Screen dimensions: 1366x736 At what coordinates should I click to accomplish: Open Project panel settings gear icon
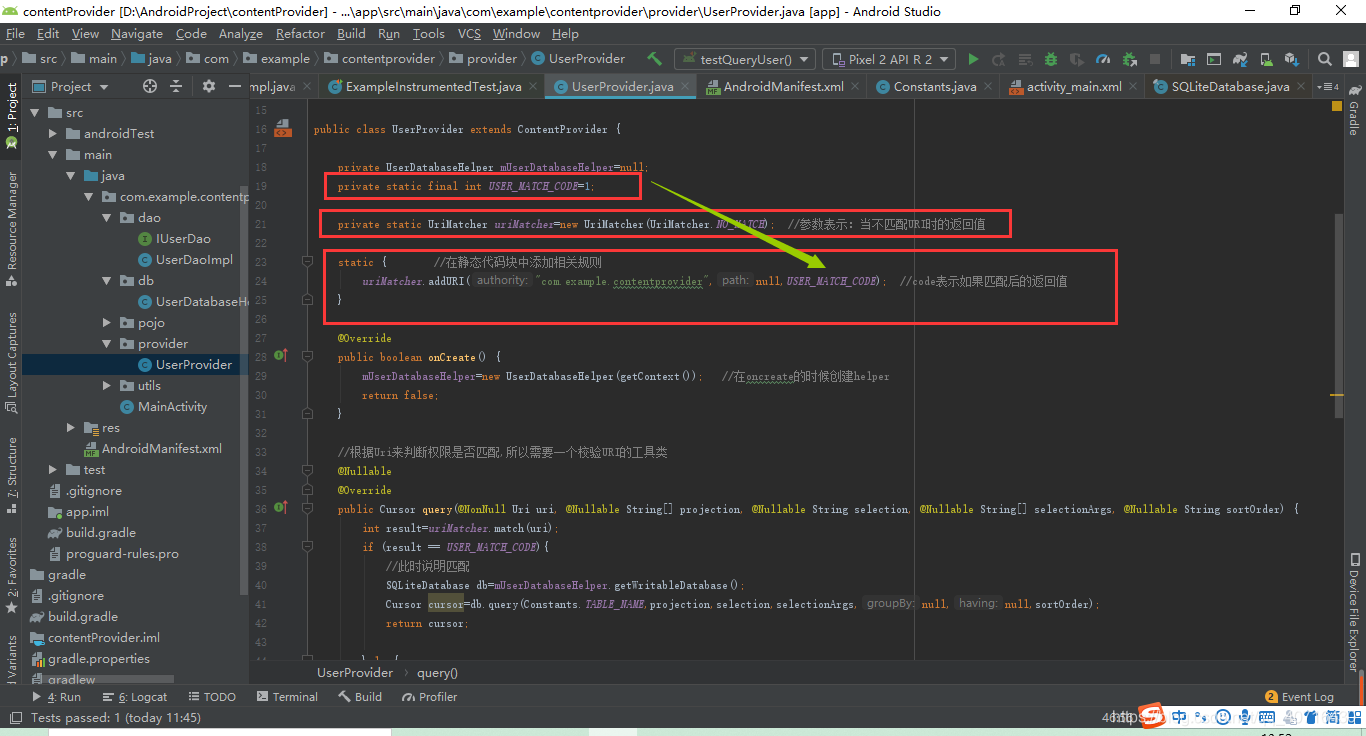(x=209, y=87)
